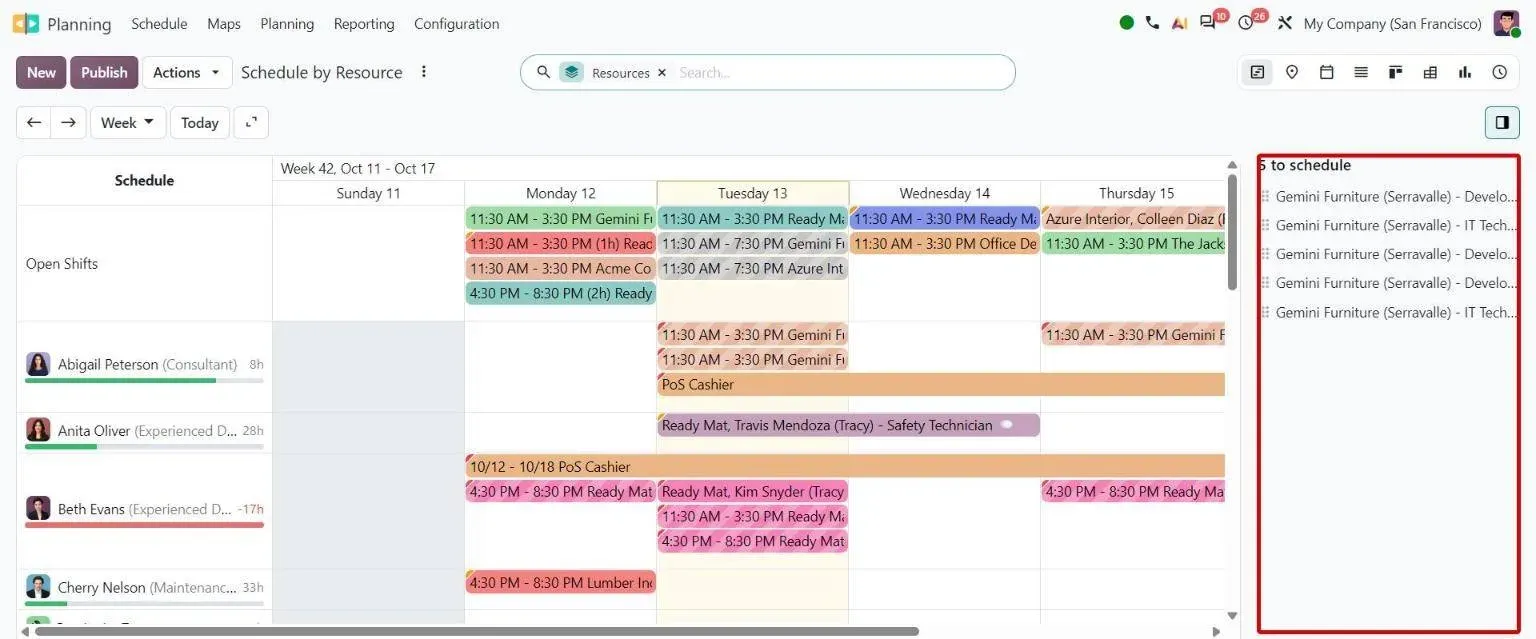Open the activities clock icon in the top bar
This screenshot has height=639, width=1536.
pos(1246,23)
